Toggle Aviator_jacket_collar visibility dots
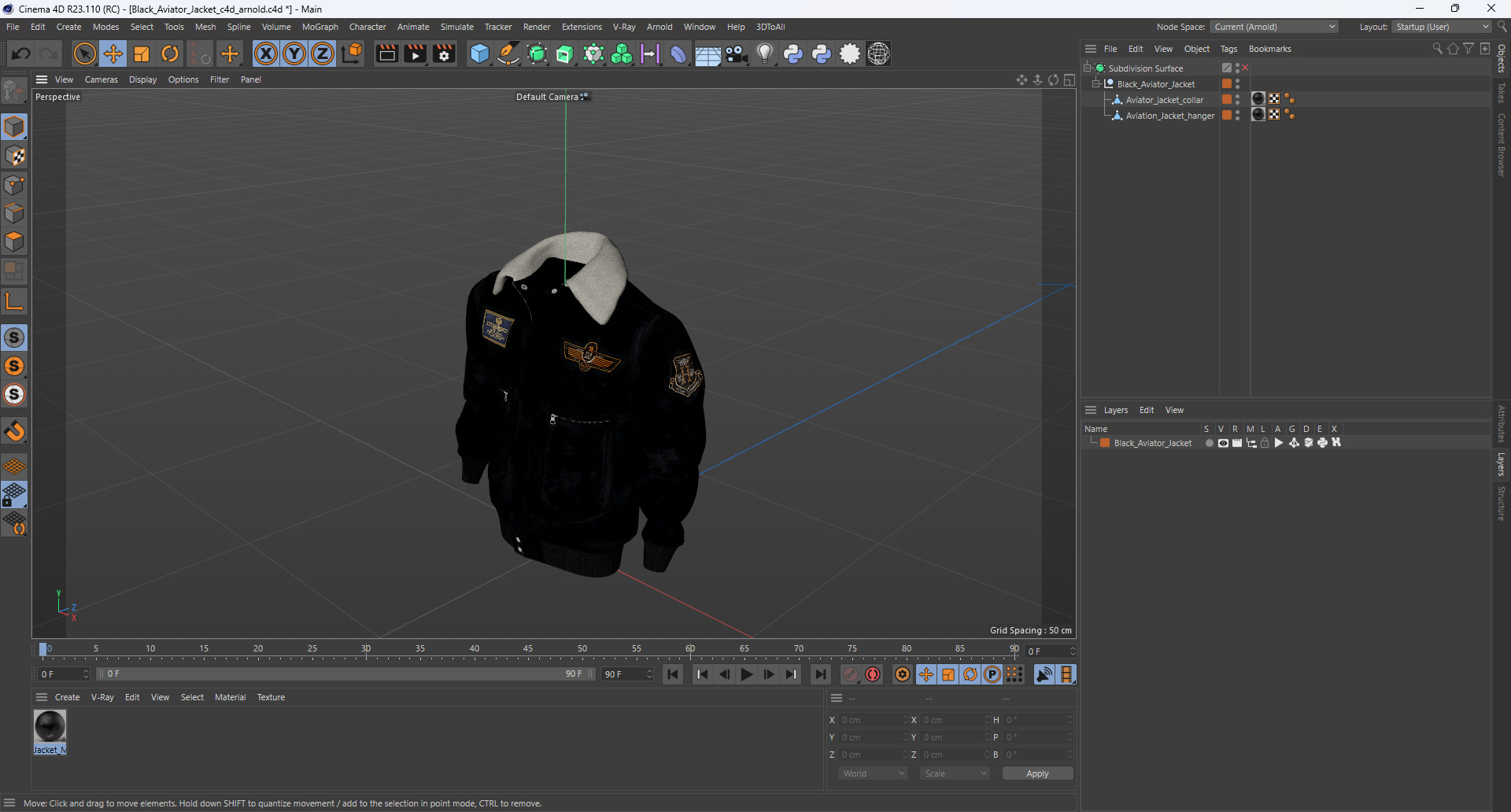 tap(1238, 99)
